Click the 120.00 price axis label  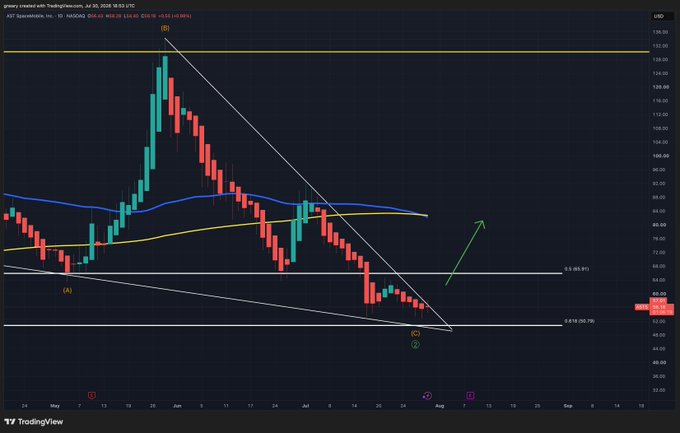click(x=661, y=87)
